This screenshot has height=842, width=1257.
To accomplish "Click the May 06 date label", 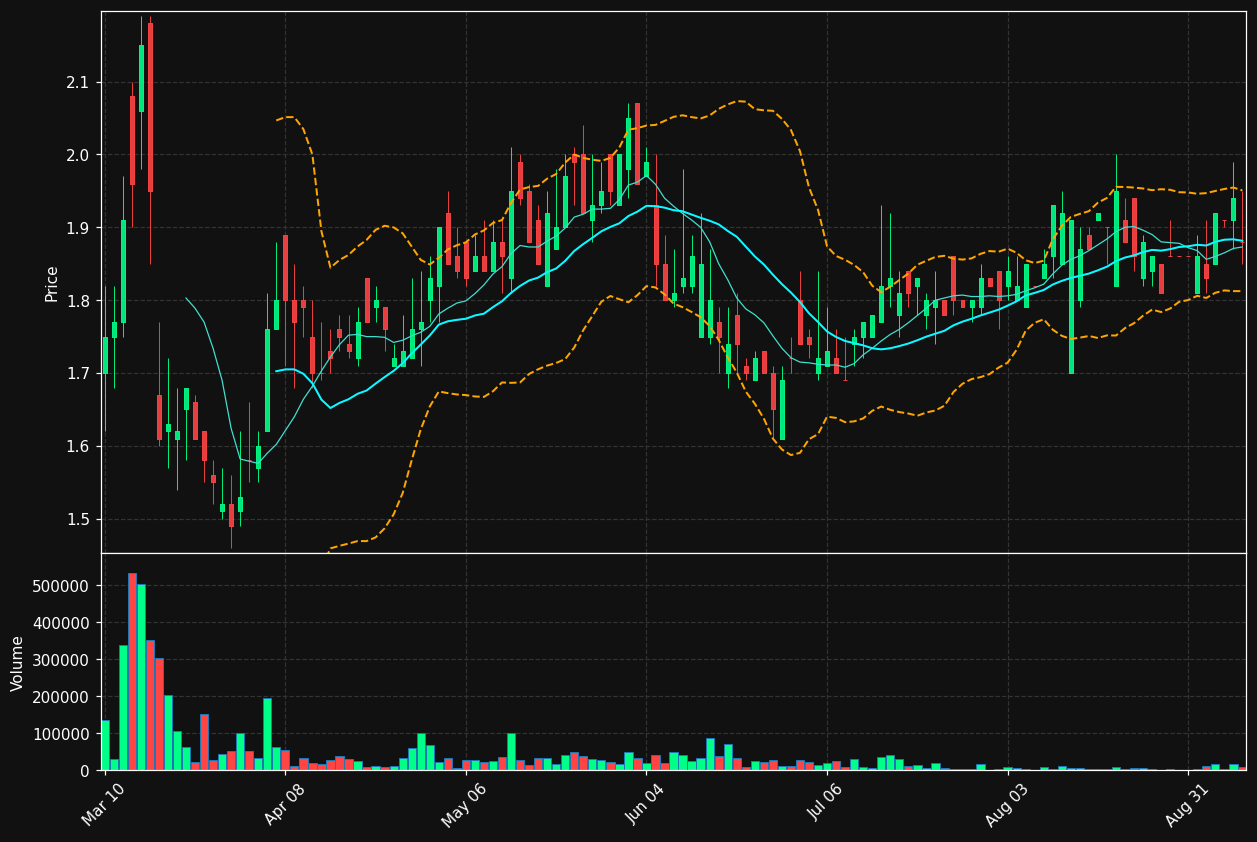I will pyautogui.click(x=464, y=806).
